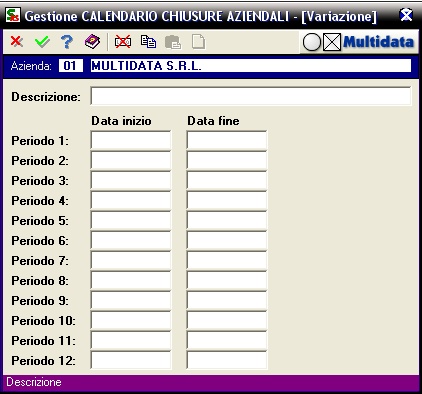The width and height of the screenshot is (422, 394).
Task: Click Periodo 11 Data inizio field
Action: click(x=131, y=340)
